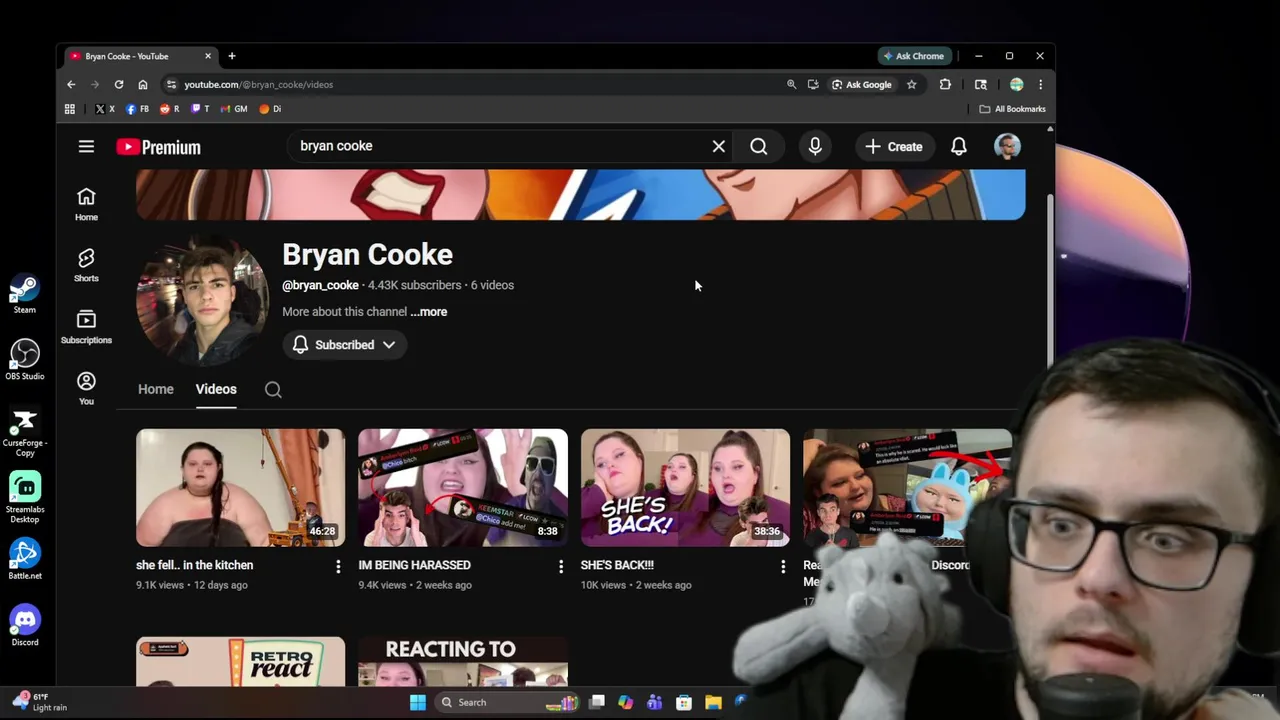This screenshot has height=720, width=1280.
Task: Select the 'Bryan Cooke - YouTube' browser tab
Action: (139, 56)
